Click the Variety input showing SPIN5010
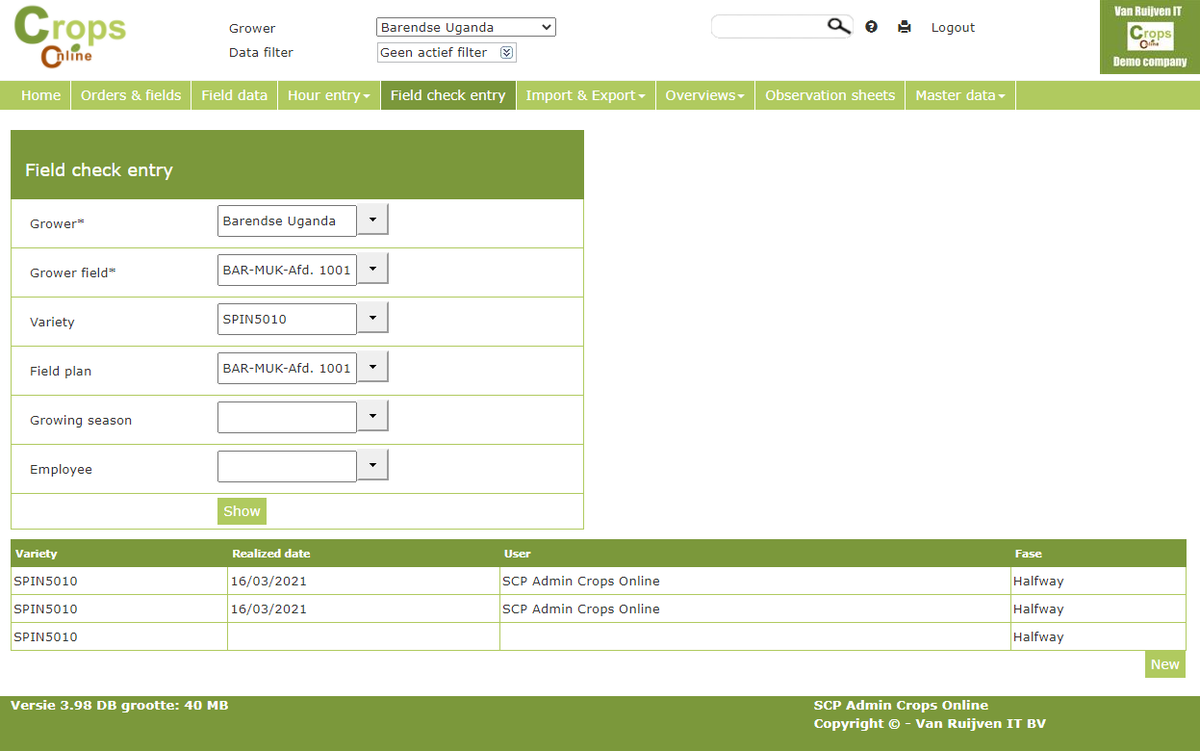Viewport: 1200px width, 751px height. point(287,319)
